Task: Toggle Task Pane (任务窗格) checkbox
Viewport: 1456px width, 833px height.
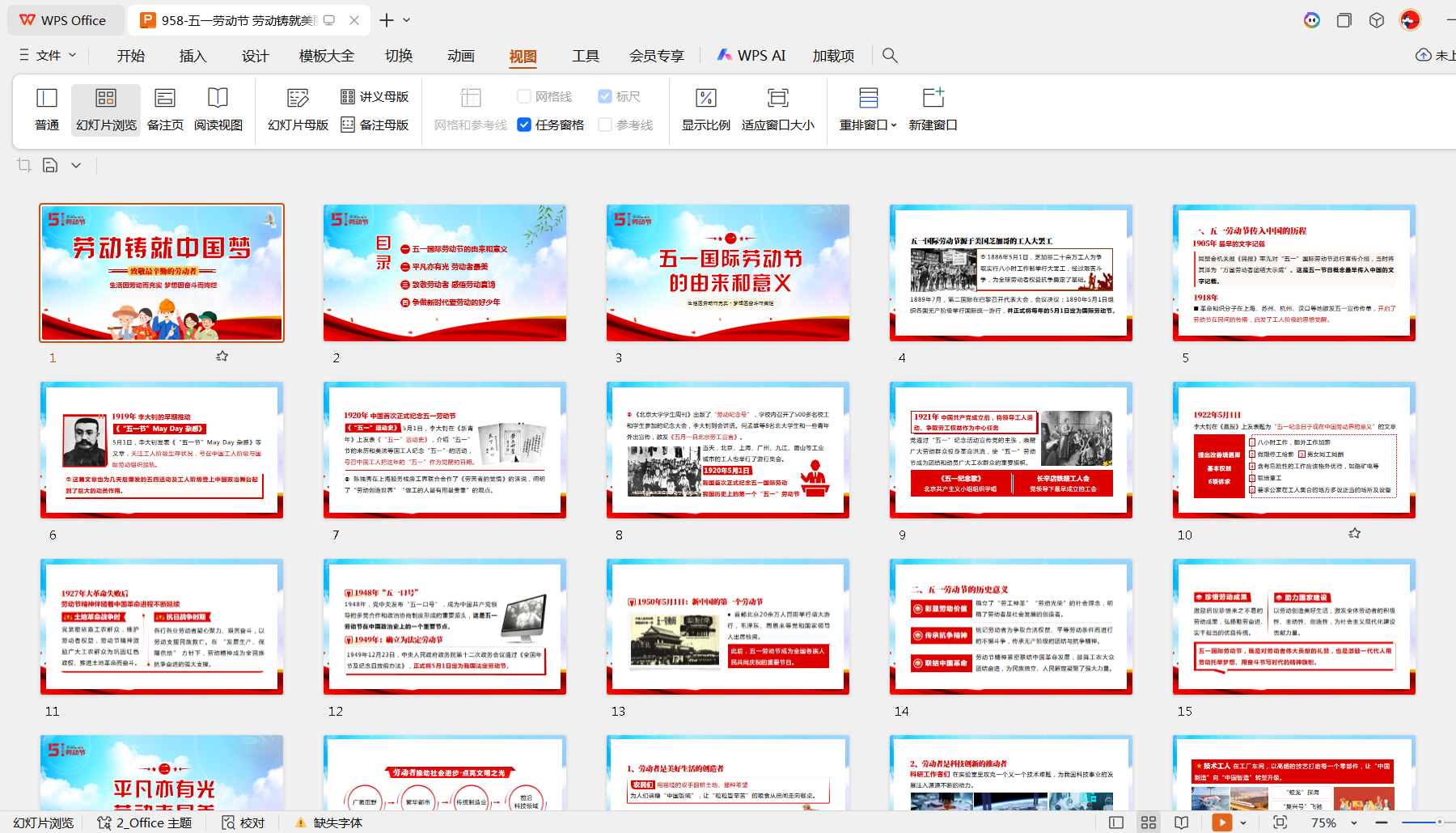Action: [x=524, y=125]
